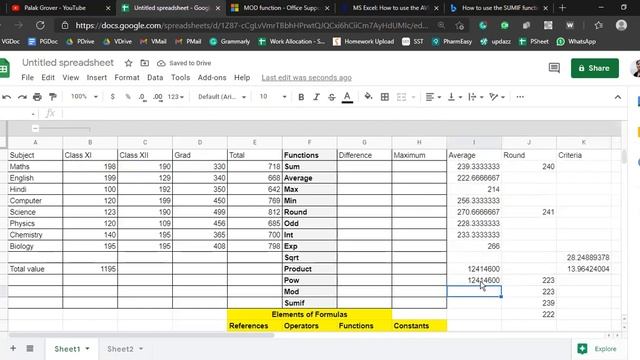
Task: Increase decimal places icon
Action: click(x=158, y=97)
